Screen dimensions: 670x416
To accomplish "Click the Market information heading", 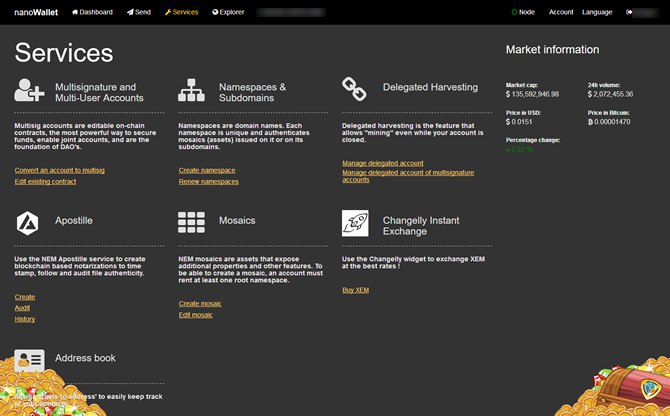I will (552, 50).
